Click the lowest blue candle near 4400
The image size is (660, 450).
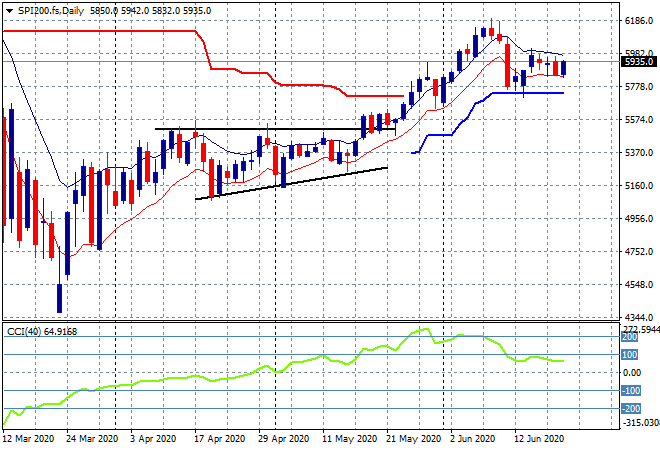[x=59, y=298]
